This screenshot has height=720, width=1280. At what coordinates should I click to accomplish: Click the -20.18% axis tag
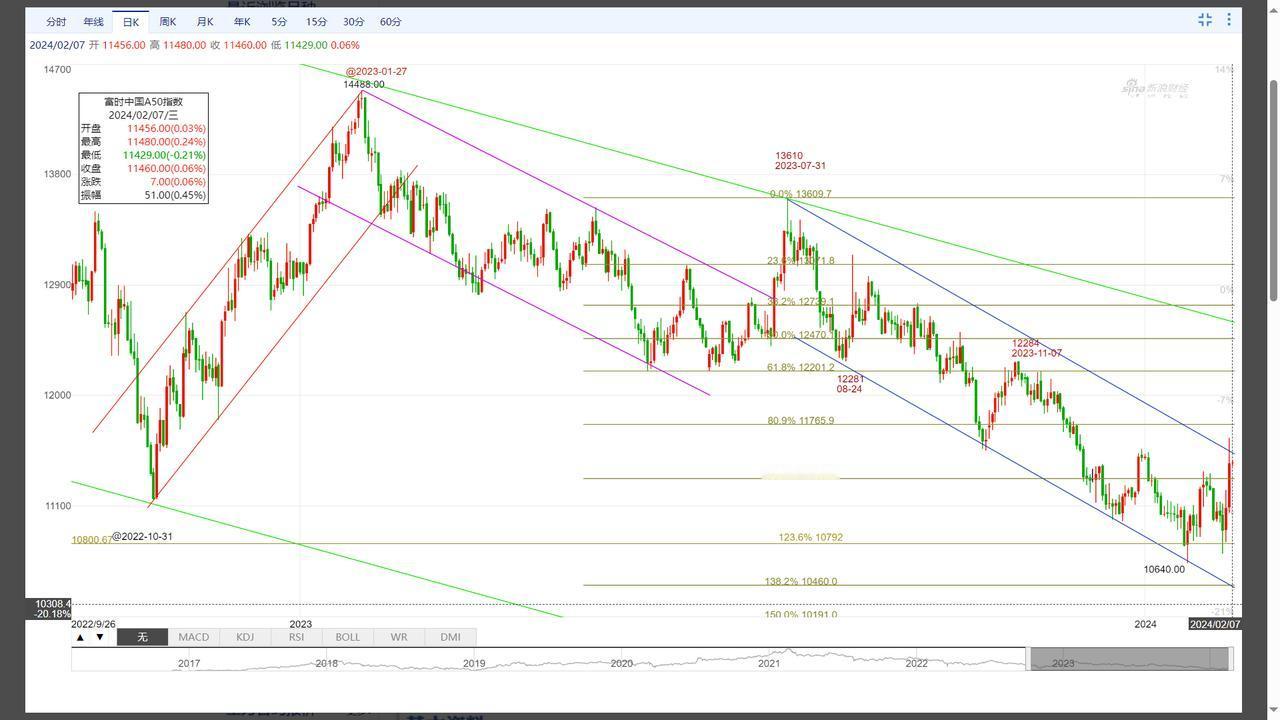[53, 614]
